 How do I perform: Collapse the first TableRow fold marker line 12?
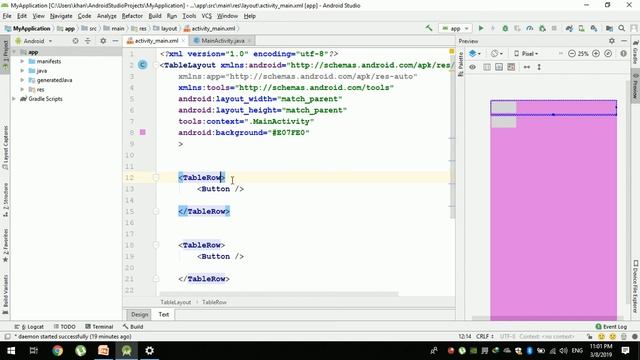[156, 178]
